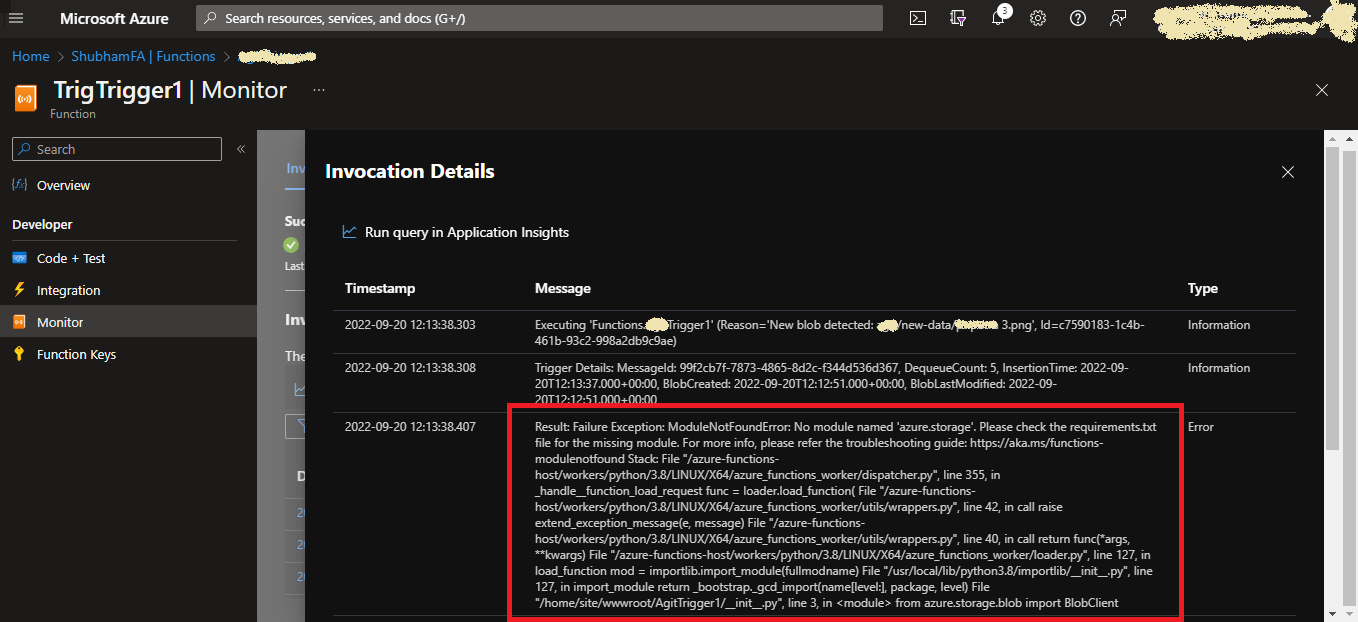Image resolution: width=1358 pixels, height=622 pixels.
Task: Go to Home breadcrumb
Action: [31, 56]
